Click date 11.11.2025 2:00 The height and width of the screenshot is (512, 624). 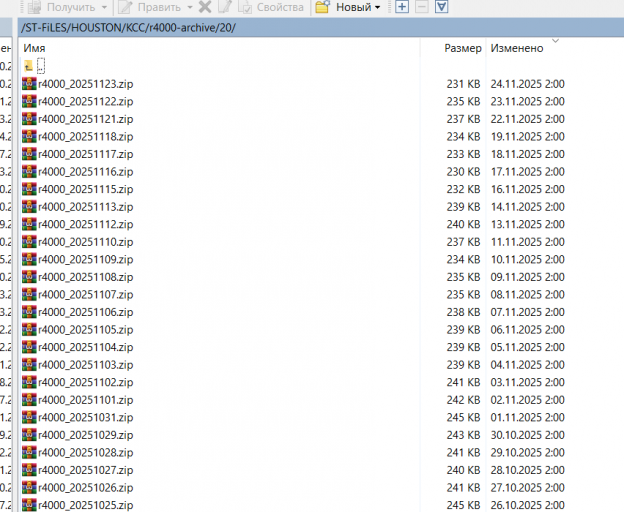click(527, 242)
